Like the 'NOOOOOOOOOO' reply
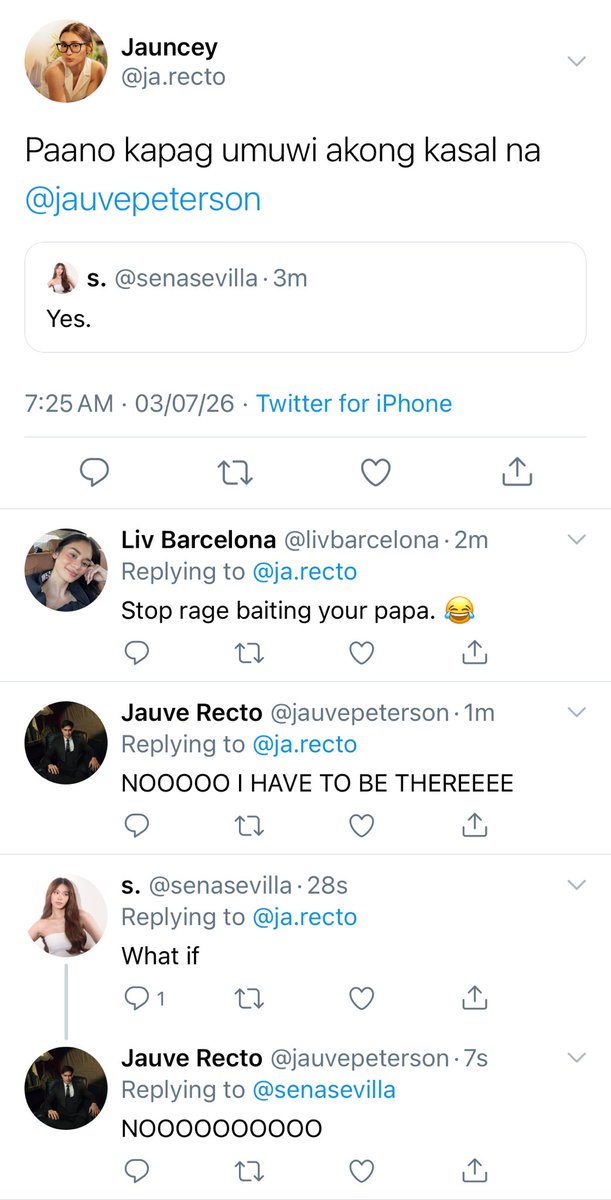Viewport: 611px width, 1200px height. pyautogui.click(x=361, y=1170)
